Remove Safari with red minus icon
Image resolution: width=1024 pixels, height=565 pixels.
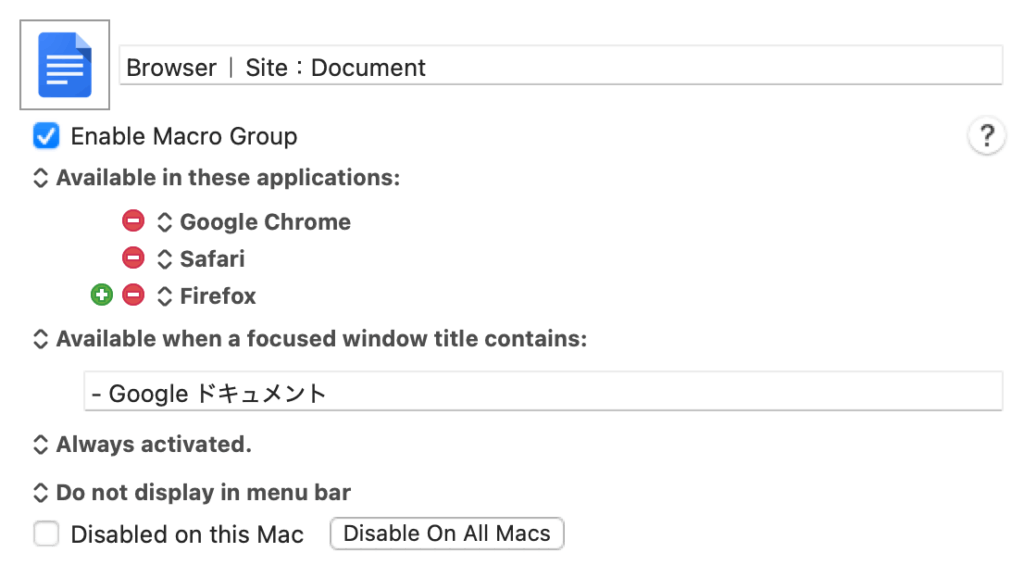point(133,258)
